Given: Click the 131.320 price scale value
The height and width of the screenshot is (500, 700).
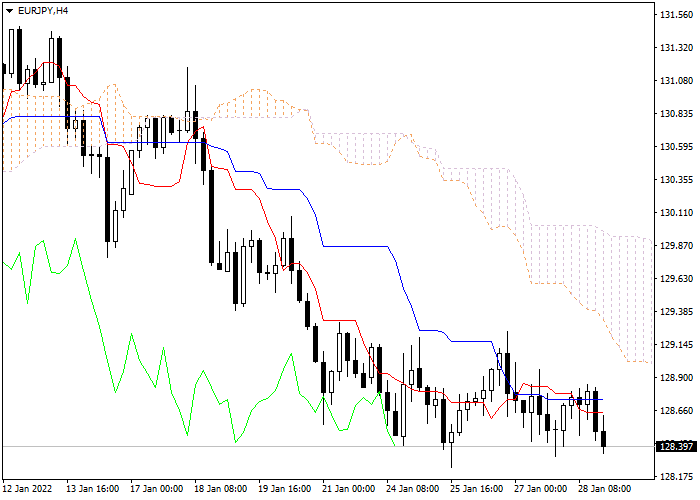Looking at the screenshot, I should 676,48.
